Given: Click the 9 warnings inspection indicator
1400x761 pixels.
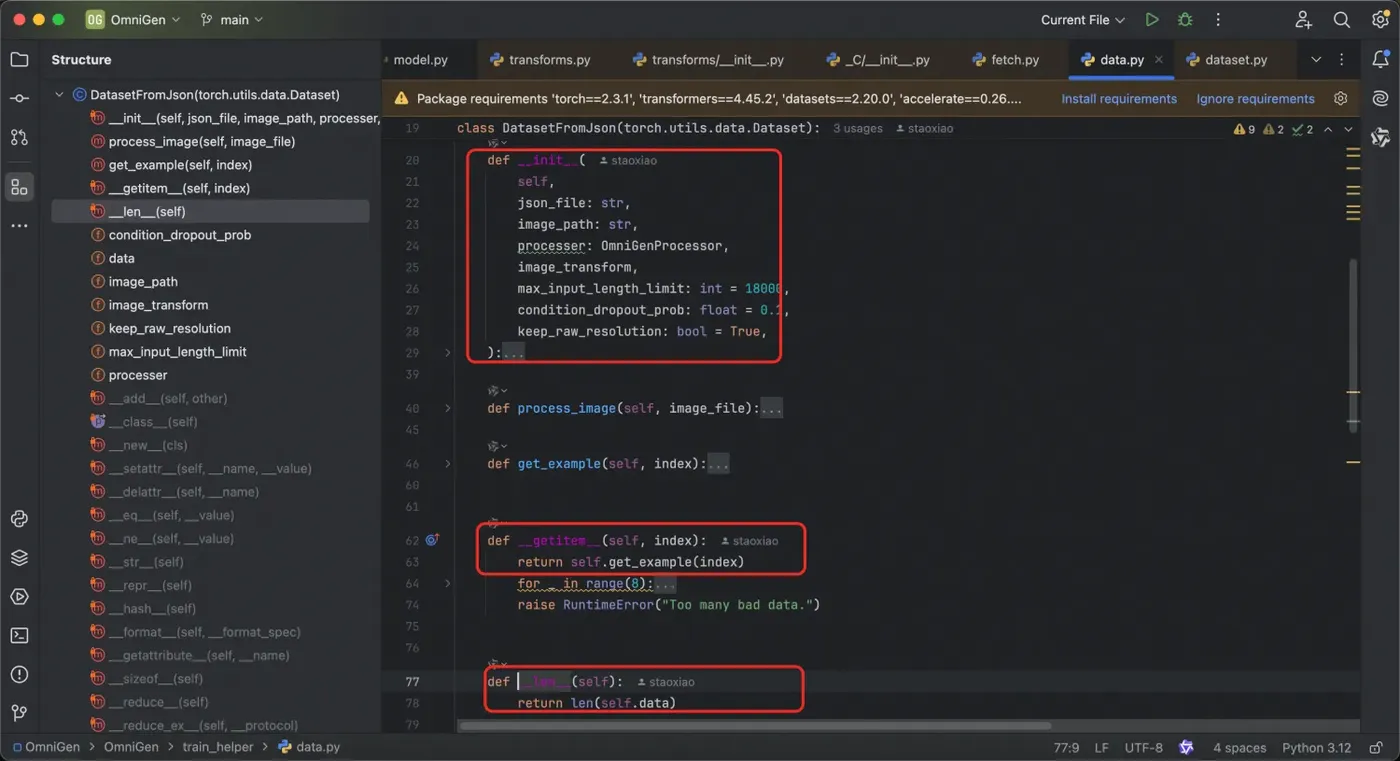Looking at the screenshot, I should coord(1245,129).
